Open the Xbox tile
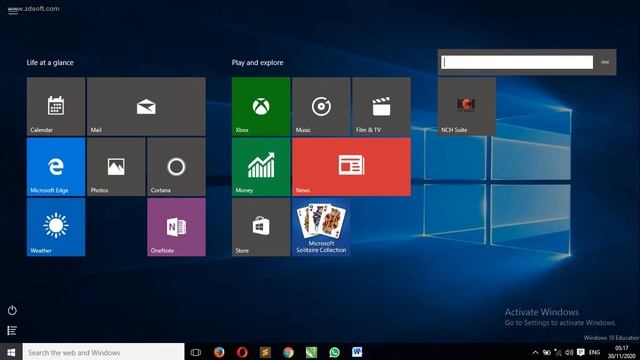Image resolution: width=640 pixels, height=360 pixels. click(x=261, y=106)
